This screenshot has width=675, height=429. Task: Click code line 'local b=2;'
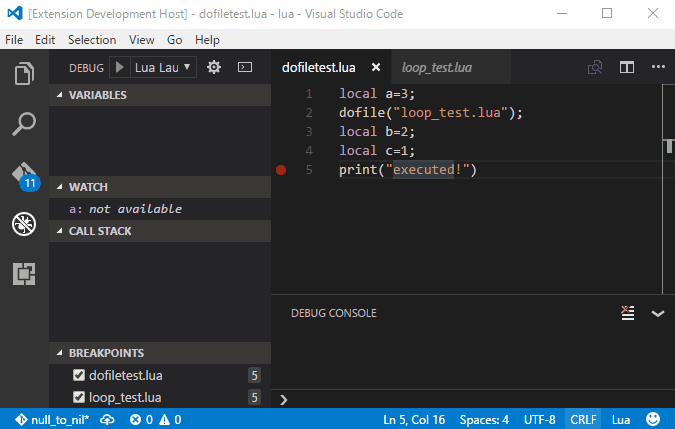[377, 132]
